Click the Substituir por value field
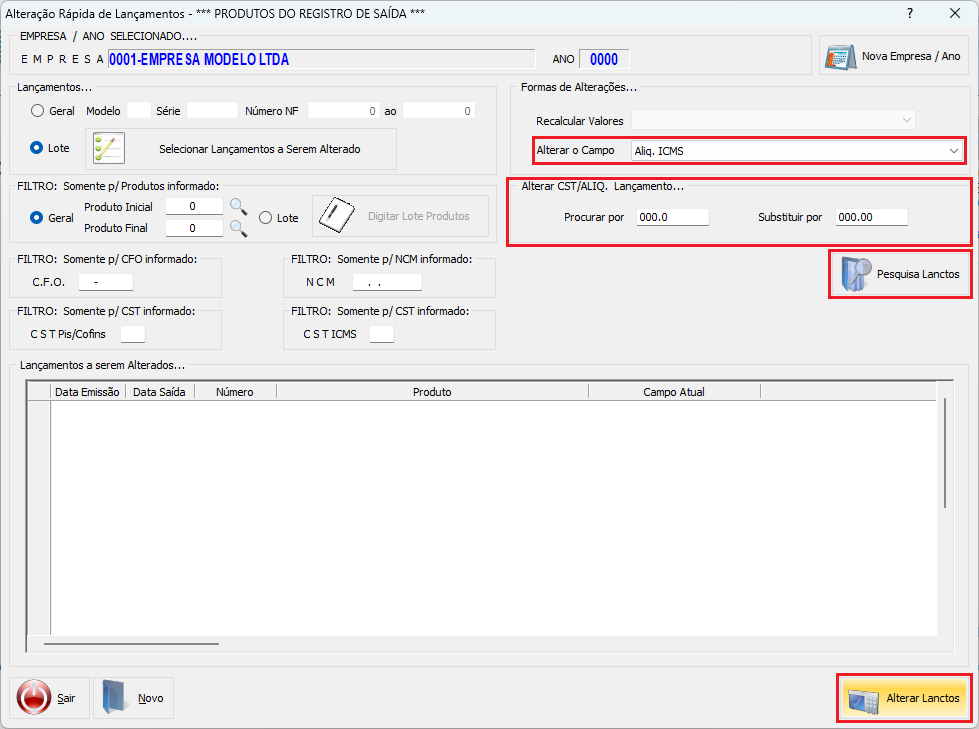Screen dimensions: 979x729 [872, 217]
